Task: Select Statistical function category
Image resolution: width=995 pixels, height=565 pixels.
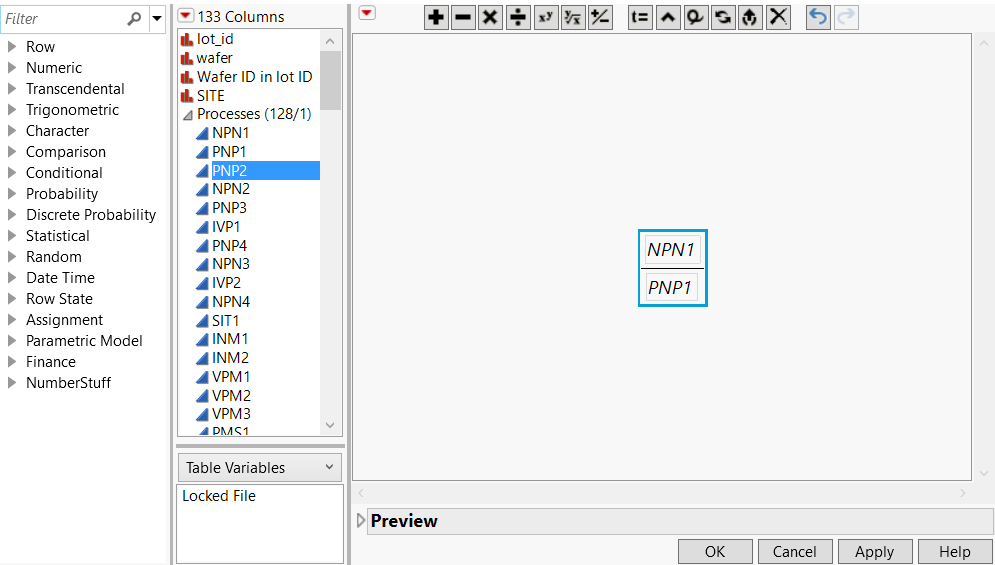Action: (x=58, y=236)
